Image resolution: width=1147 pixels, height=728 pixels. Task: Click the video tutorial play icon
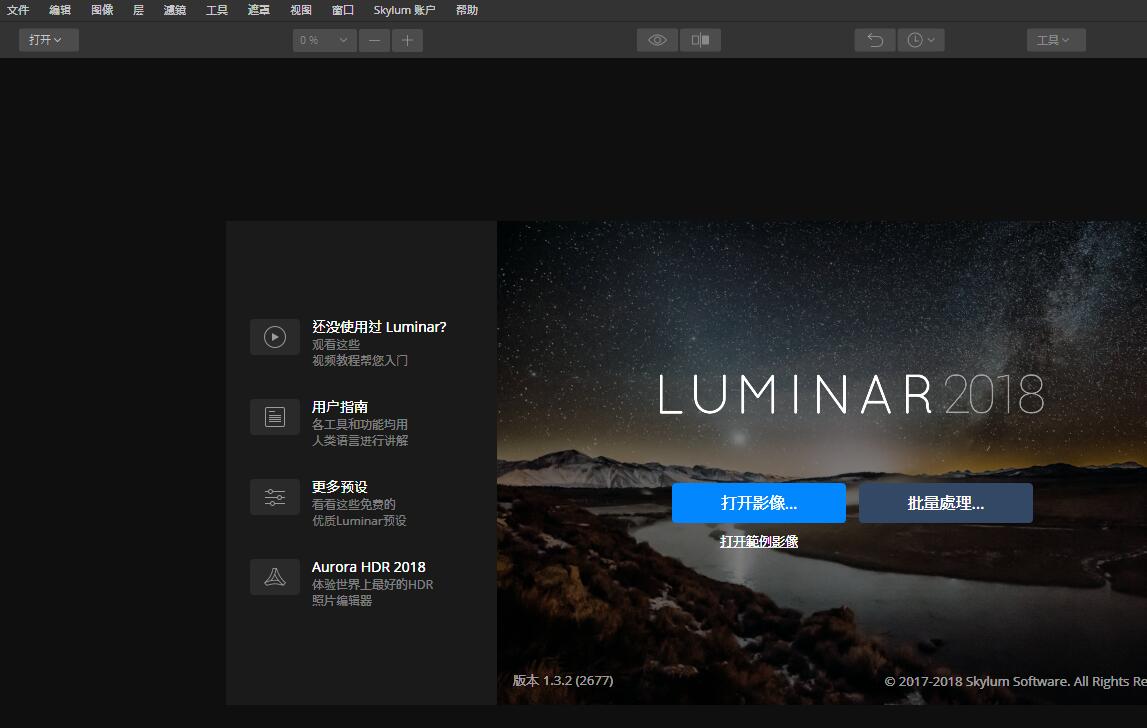point(275,337)
